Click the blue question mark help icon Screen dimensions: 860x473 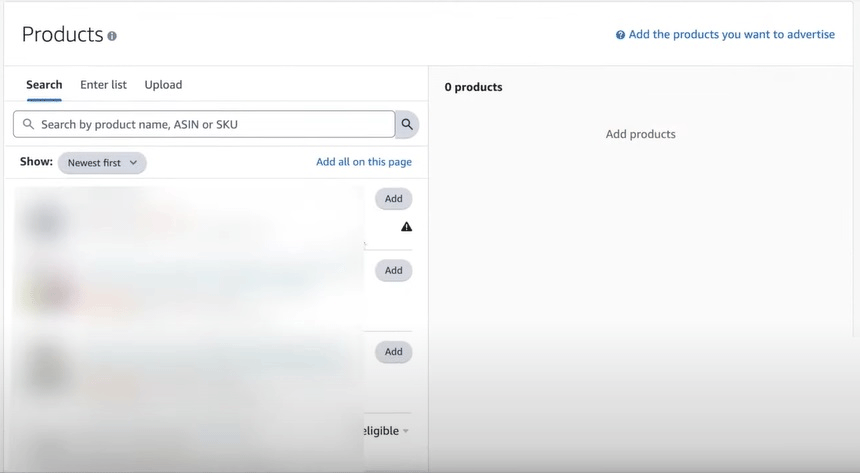(620, 35)
